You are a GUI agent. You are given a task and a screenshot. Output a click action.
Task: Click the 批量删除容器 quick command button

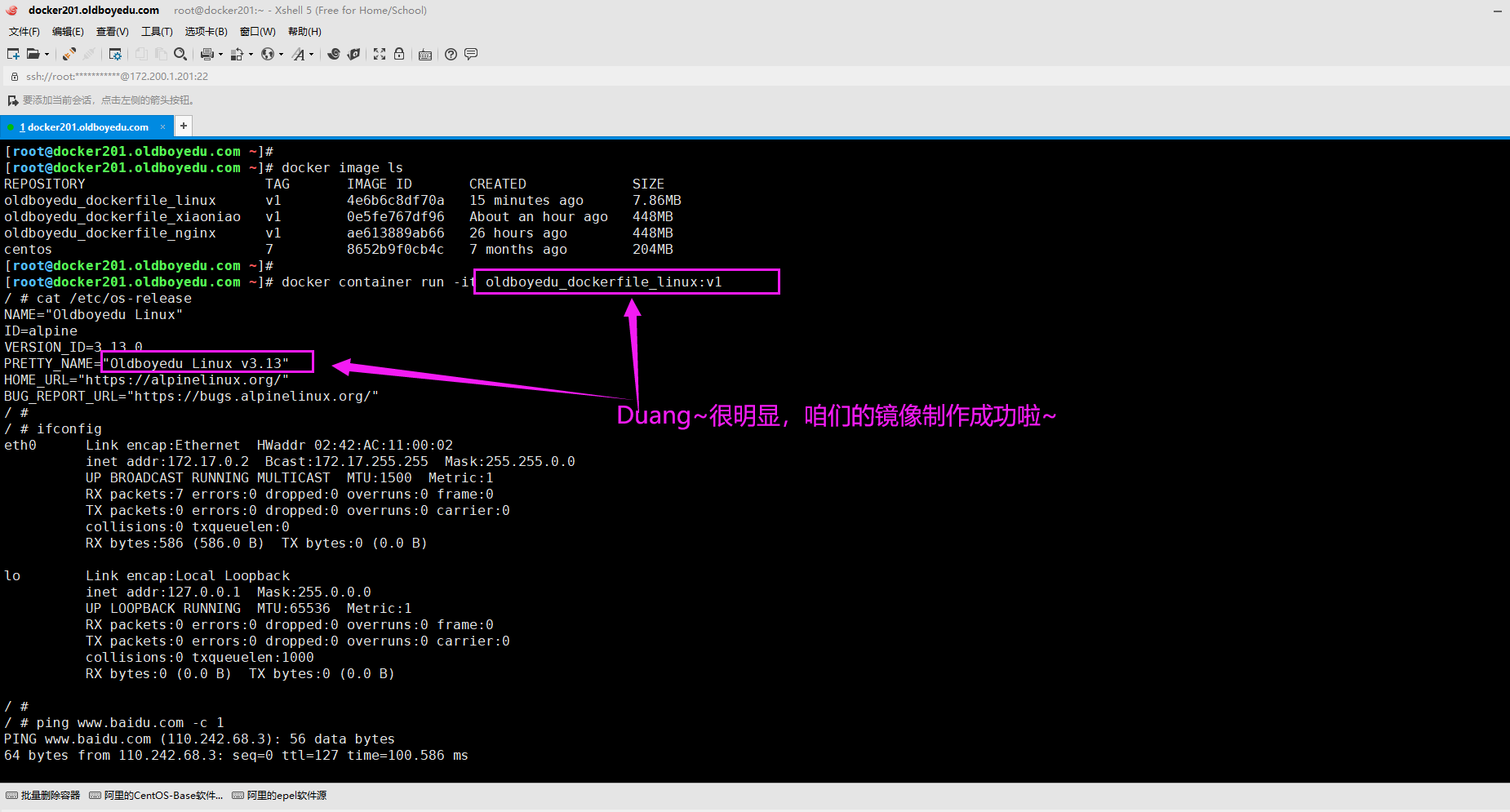pos(43,796)
